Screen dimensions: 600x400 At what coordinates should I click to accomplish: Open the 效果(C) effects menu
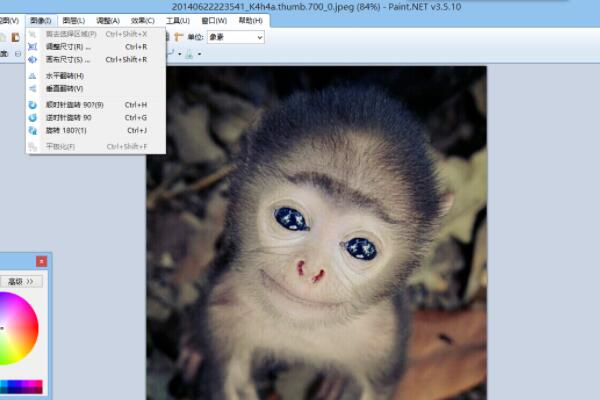[143, 21]
